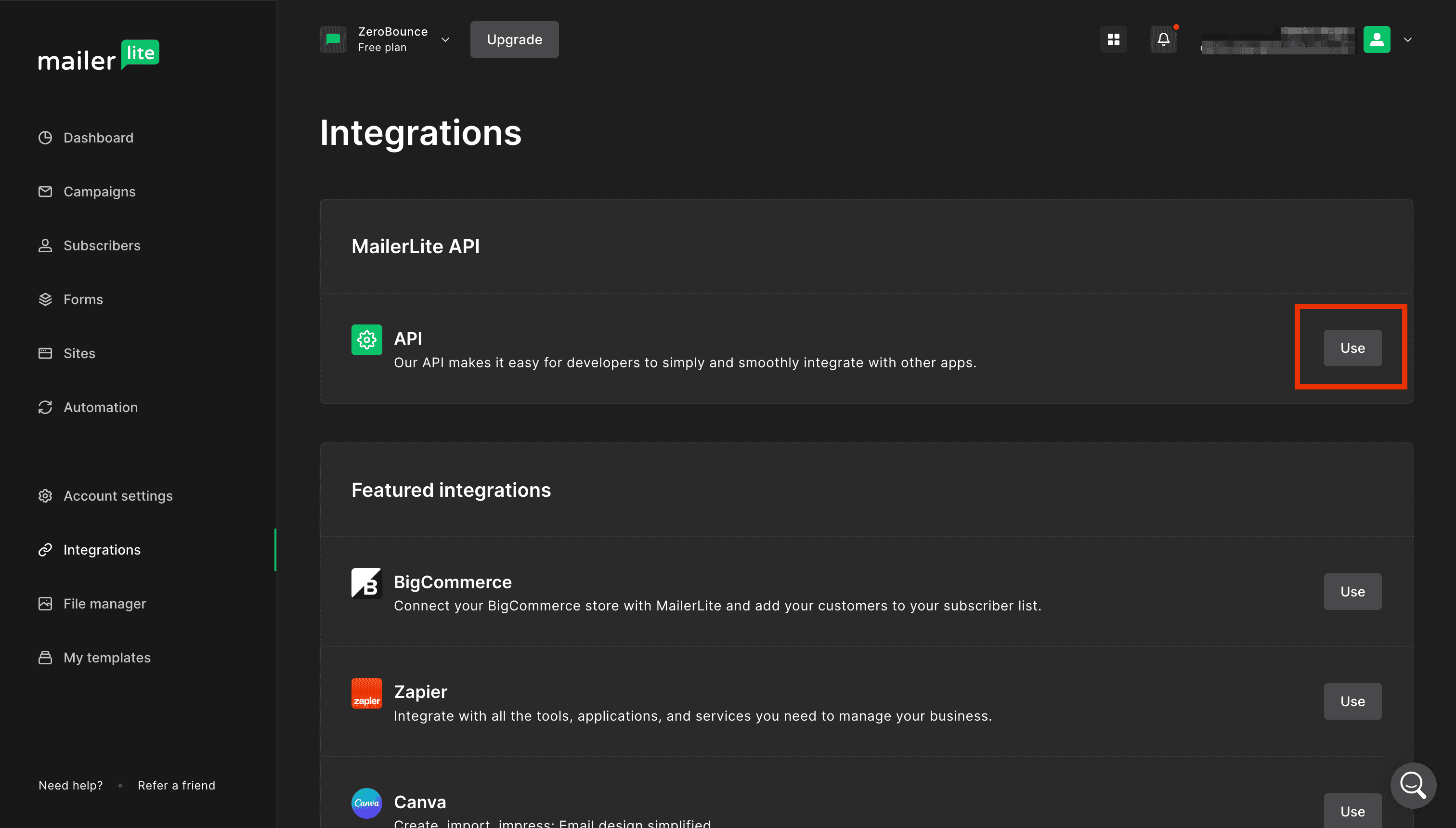Click the magnifier search bubble bottom right

tap(1413, 785)
